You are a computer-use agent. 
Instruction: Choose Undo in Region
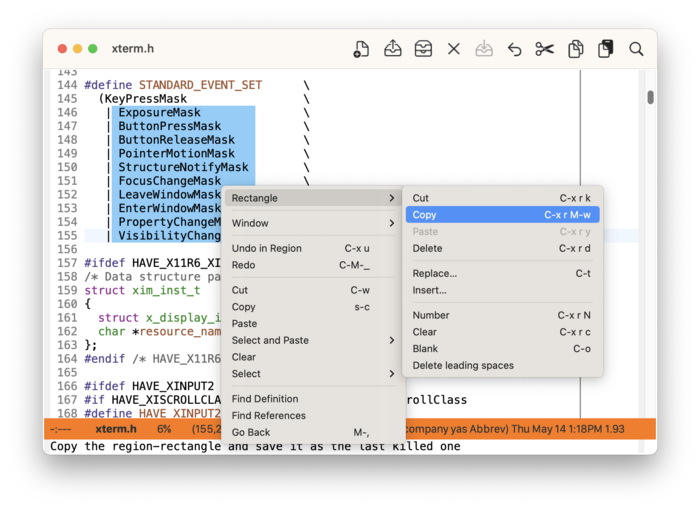click(x=312, y=248)
